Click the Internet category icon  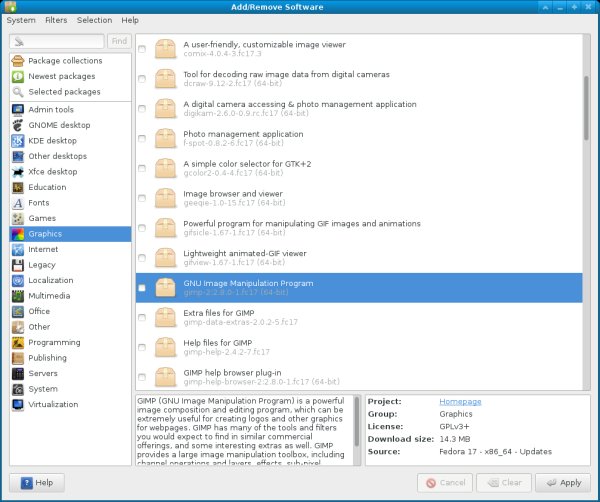[18, 249]
